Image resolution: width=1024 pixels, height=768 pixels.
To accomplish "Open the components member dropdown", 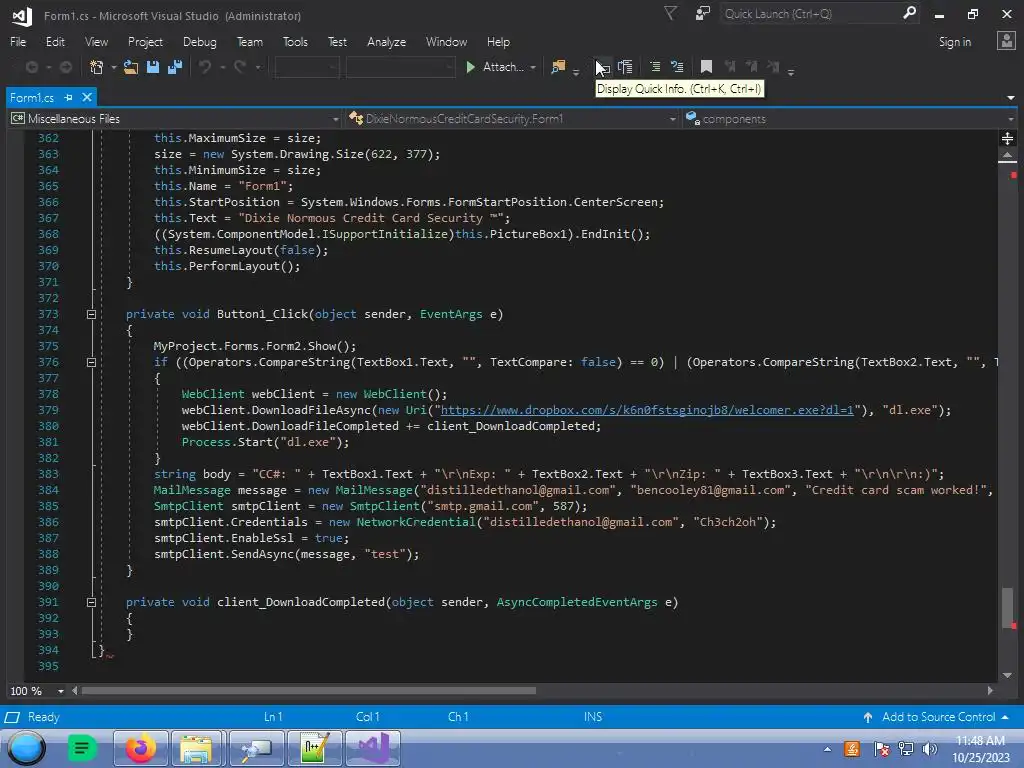I will coord(849,119).
